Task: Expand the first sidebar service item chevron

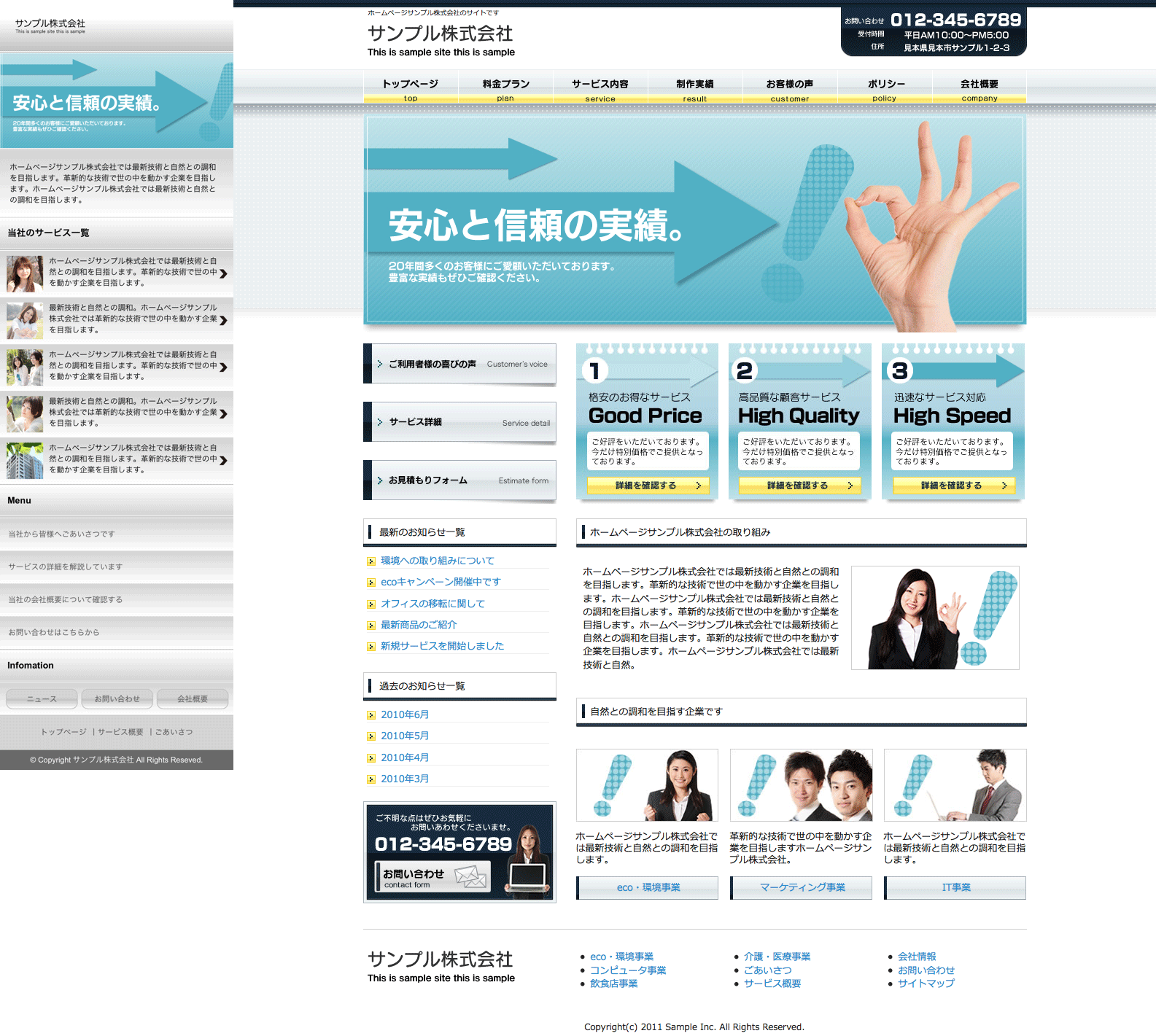Action: pos(223,273)
